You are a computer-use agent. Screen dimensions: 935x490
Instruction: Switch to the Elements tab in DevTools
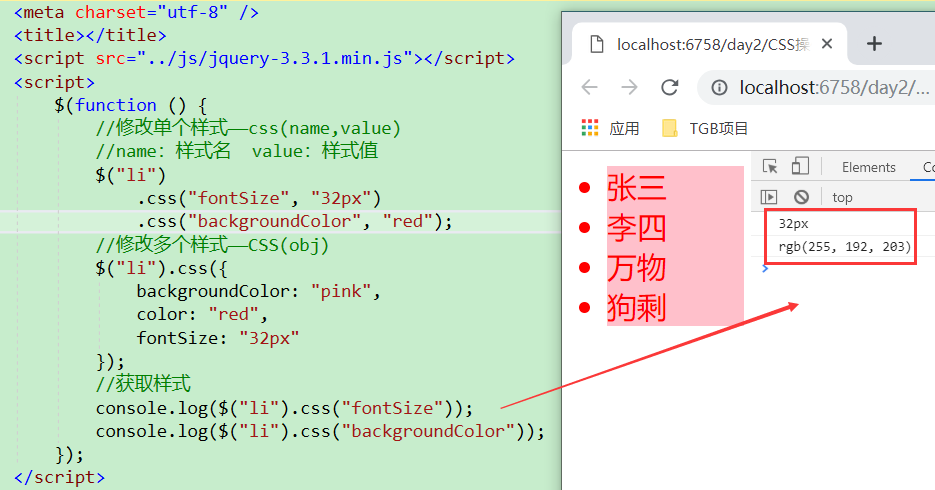pos(868,168)
